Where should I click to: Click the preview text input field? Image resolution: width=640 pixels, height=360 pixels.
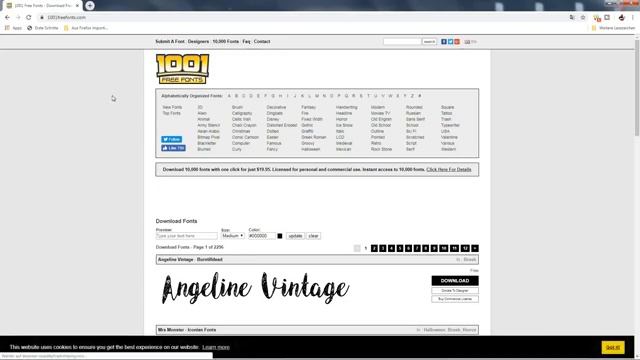187,236
